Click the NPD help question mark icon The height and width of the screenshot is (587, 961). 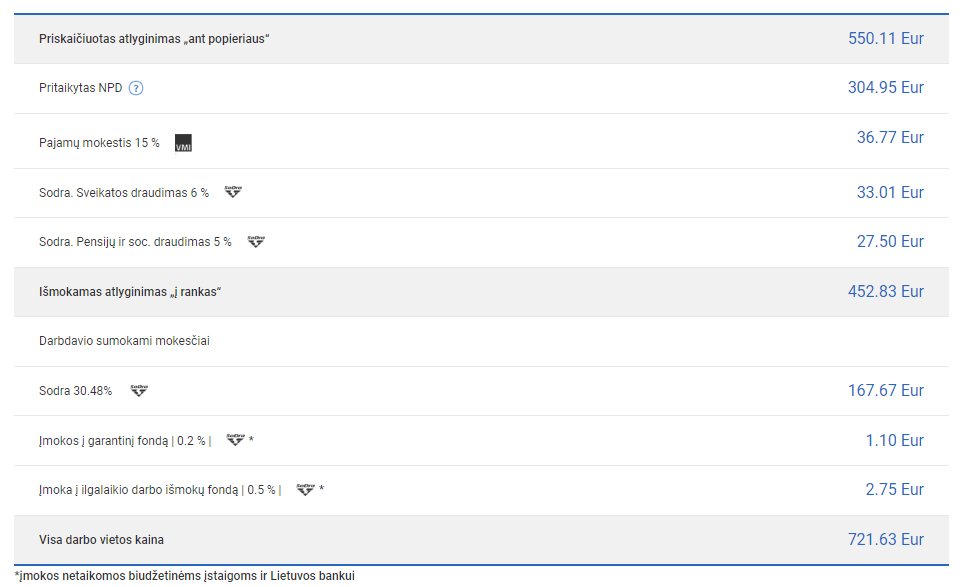pyautogui.click(x=137, y=88)
